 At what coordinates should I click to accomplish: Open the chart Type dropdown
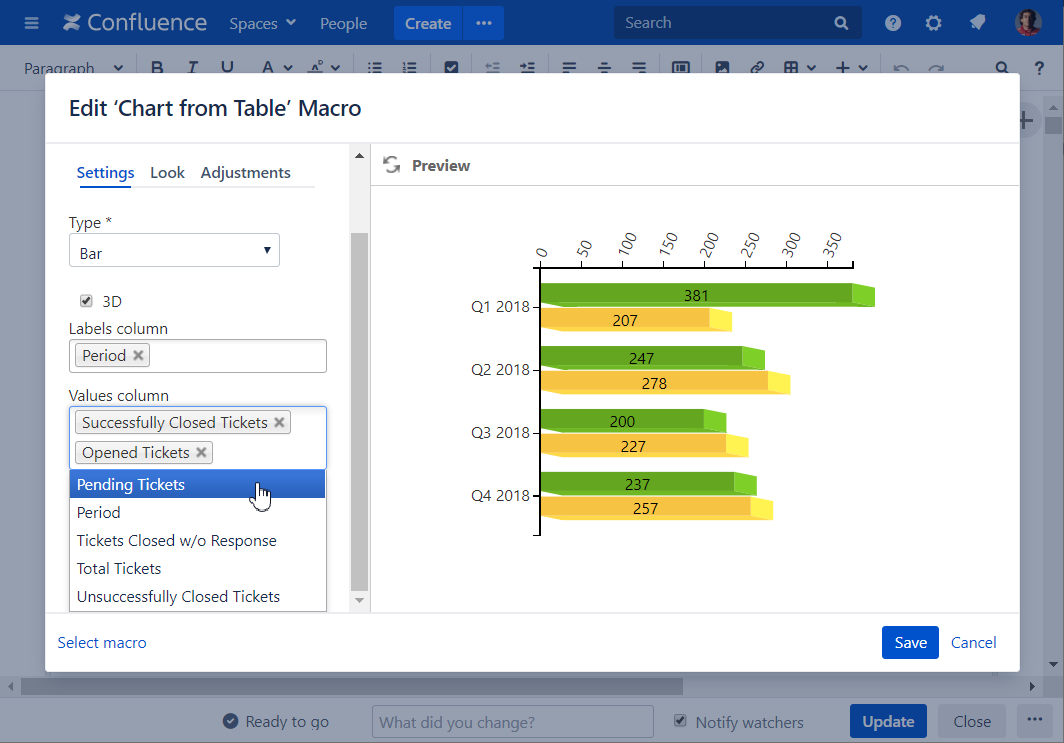coord(174,251)
